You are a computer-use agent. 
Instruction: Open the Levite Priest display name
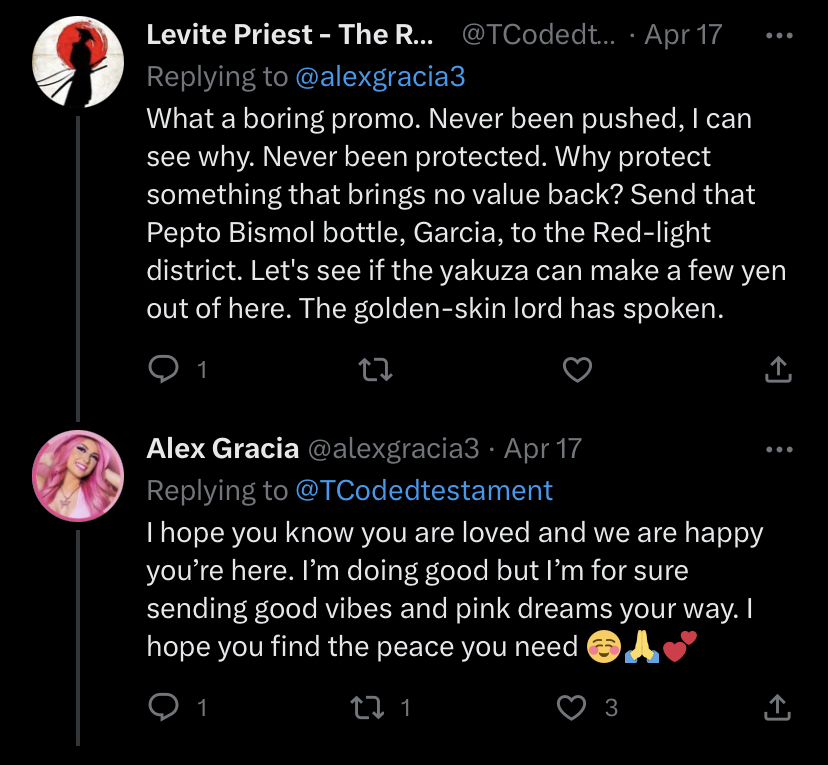coord(290,35)
